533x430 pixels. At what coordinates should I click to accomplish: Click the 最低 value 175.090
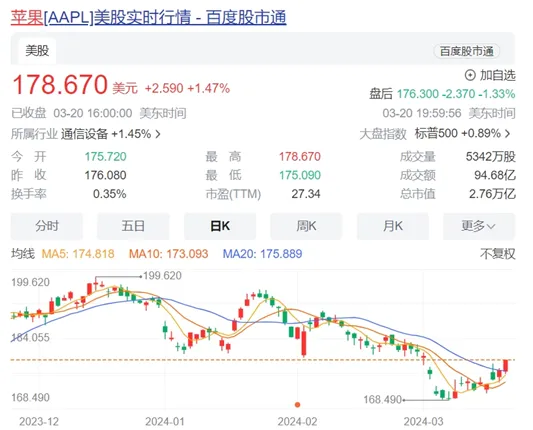tap(300, 175)
